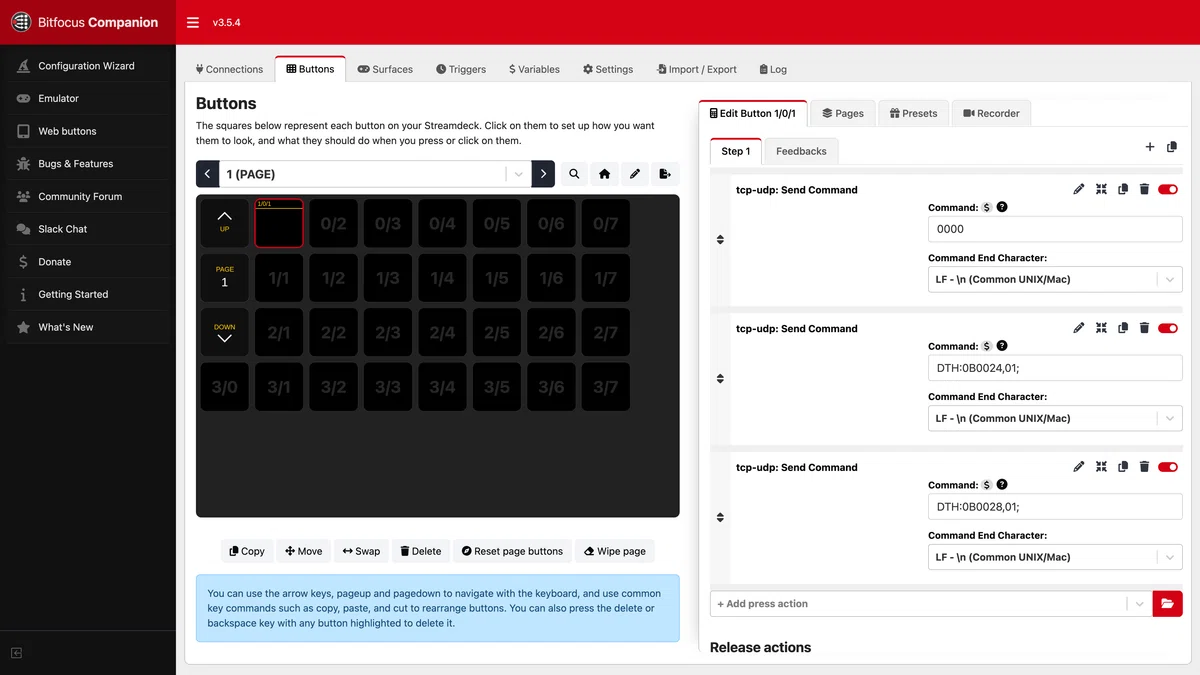
Task: Disable the DTH:0B0028,01; action toggle
Action: point(1168,467)
